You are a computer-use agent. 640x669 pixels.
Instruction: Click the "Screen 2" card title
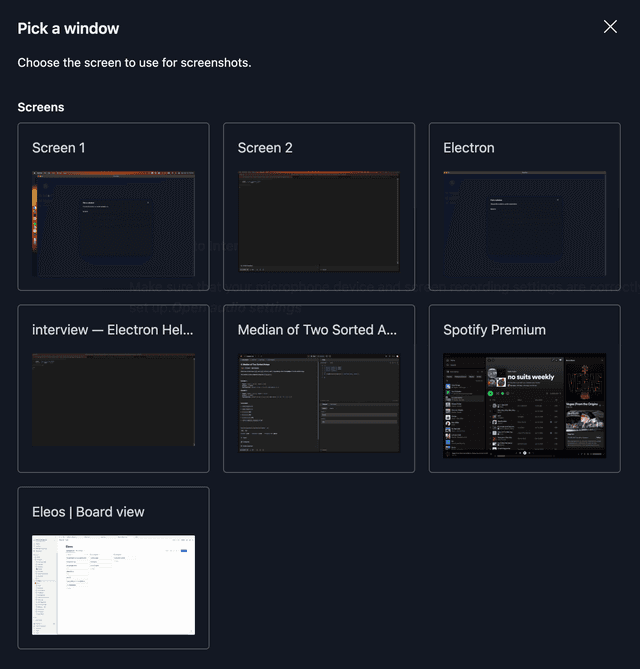pyautogui.click(x=265, y=148)
